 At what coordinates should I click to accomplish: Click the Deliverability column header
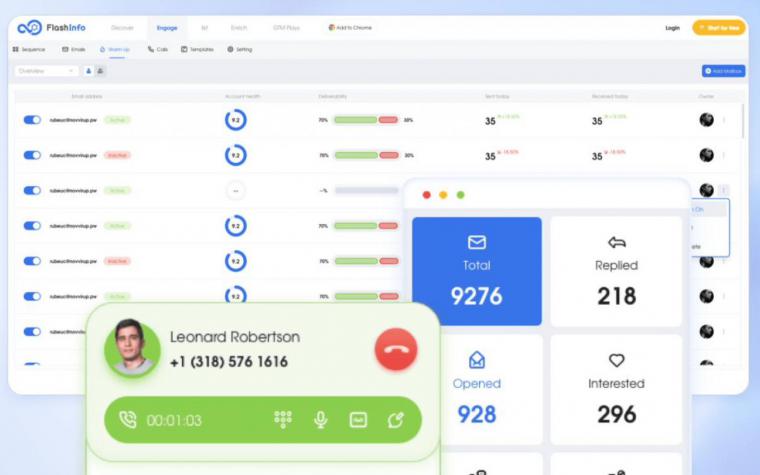point(332,96)
